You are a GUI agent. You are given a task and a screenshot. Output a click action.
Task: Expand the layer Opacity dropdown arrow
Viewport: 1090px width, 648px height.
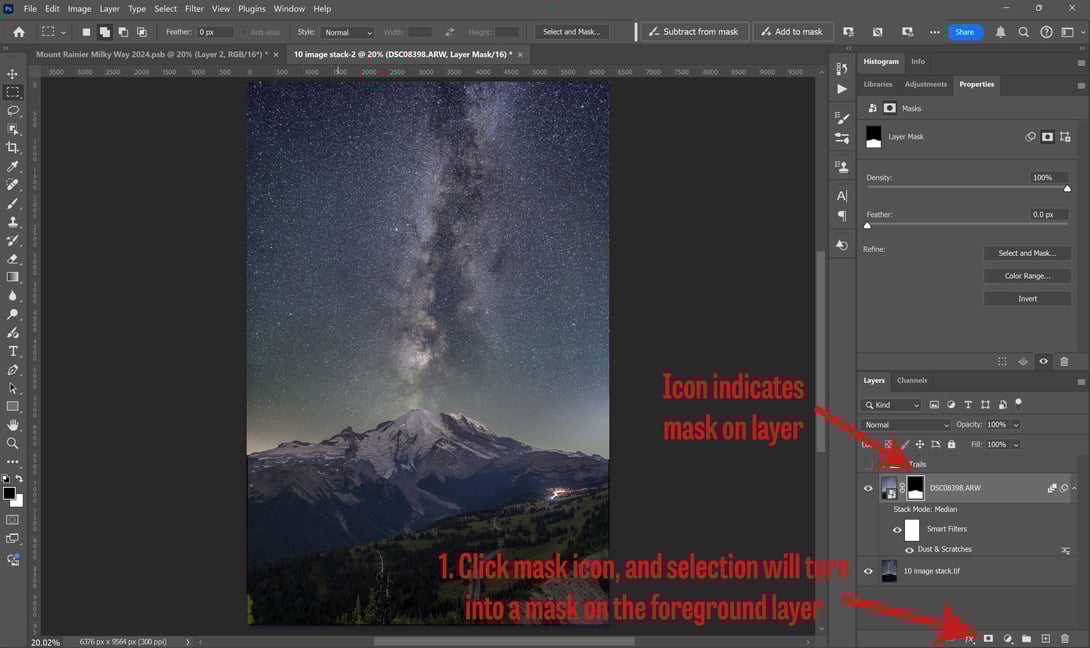point(1016,425)
